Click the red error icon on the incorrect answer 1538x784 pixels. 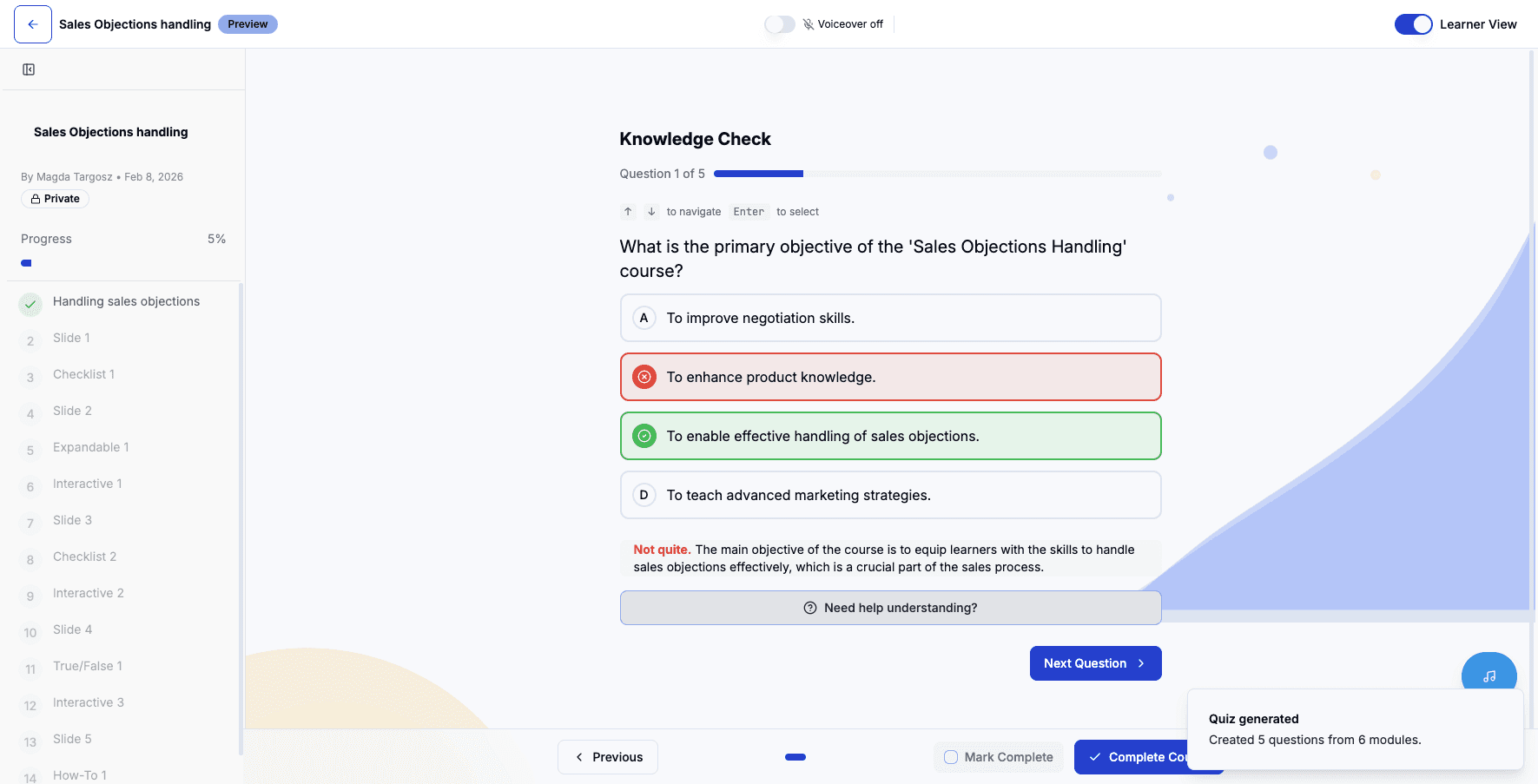coord(644,377)
